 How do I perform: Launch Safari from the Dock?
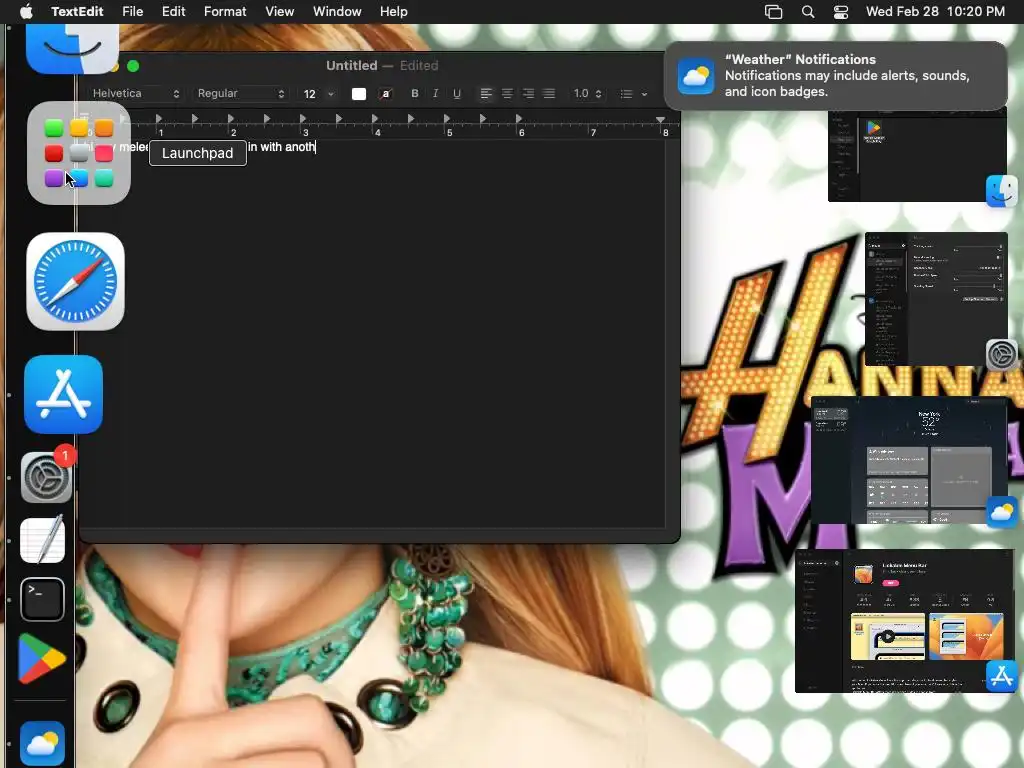click(75, 281)
